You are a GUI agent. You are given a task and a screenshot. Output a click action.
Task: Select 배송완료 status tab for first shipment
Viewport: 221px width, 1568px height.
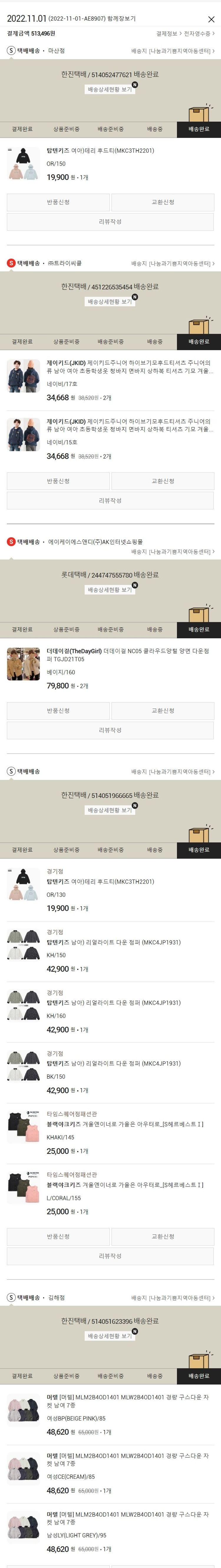click(199, 129)
